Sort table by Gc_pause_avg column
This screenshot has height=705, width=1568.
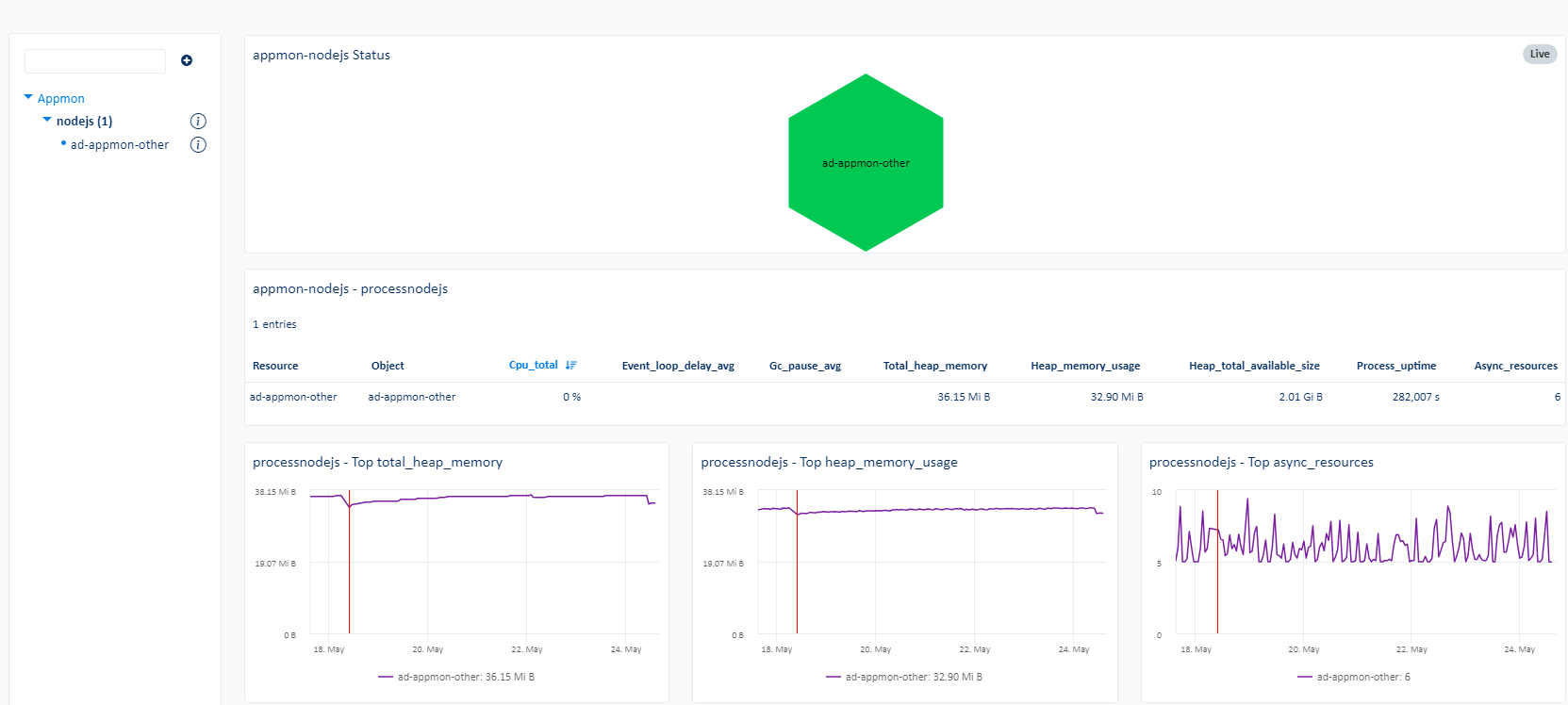click(804, 366)
